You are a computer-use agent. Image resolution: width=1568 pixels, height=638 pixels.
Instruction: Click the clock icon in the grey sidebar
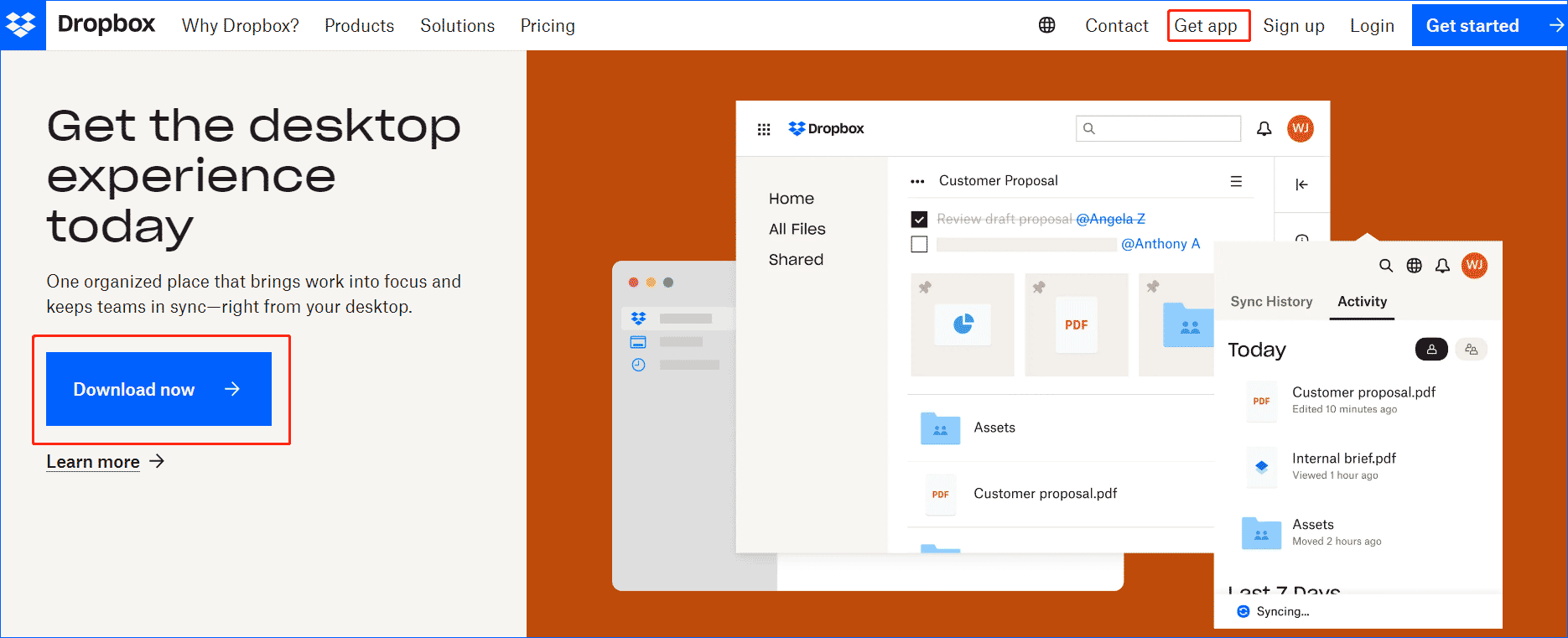(638, 365)
